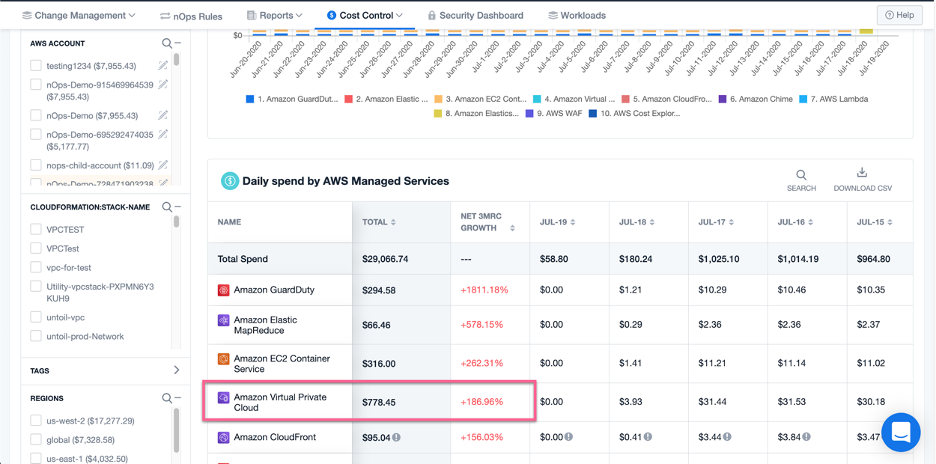936x464 pixels.
Task: Download CSV of daily spend
Action: [863, 180]
